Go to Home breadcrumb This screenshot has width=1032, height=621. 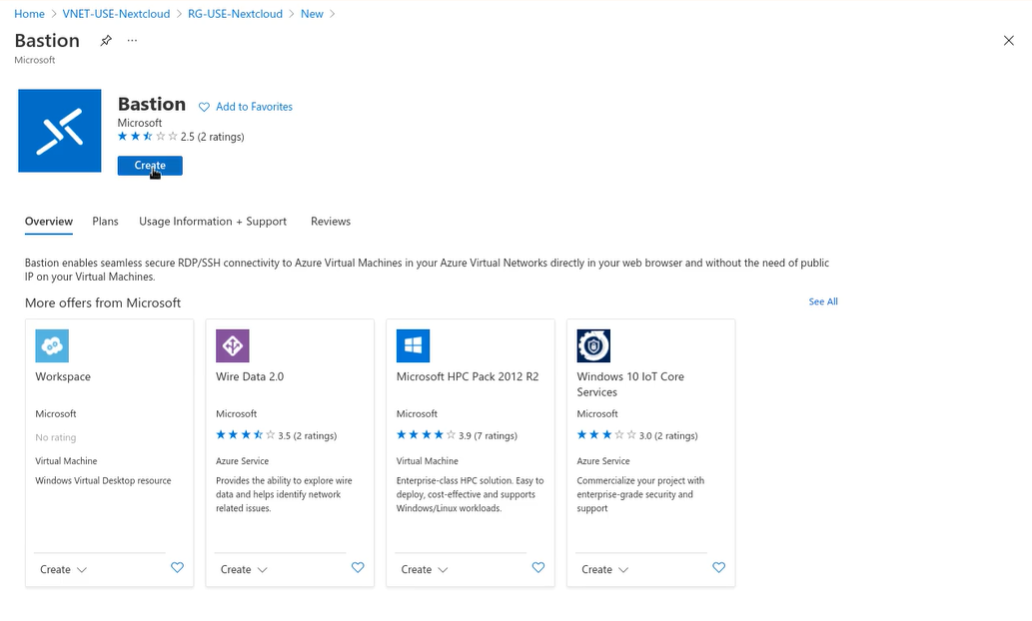30,14
